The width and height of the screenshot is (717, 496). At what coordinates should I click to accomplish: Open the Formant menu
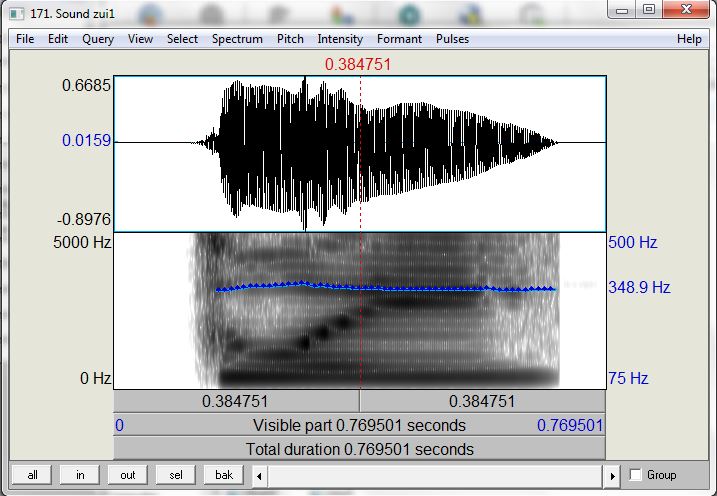[x=399, y=39]
